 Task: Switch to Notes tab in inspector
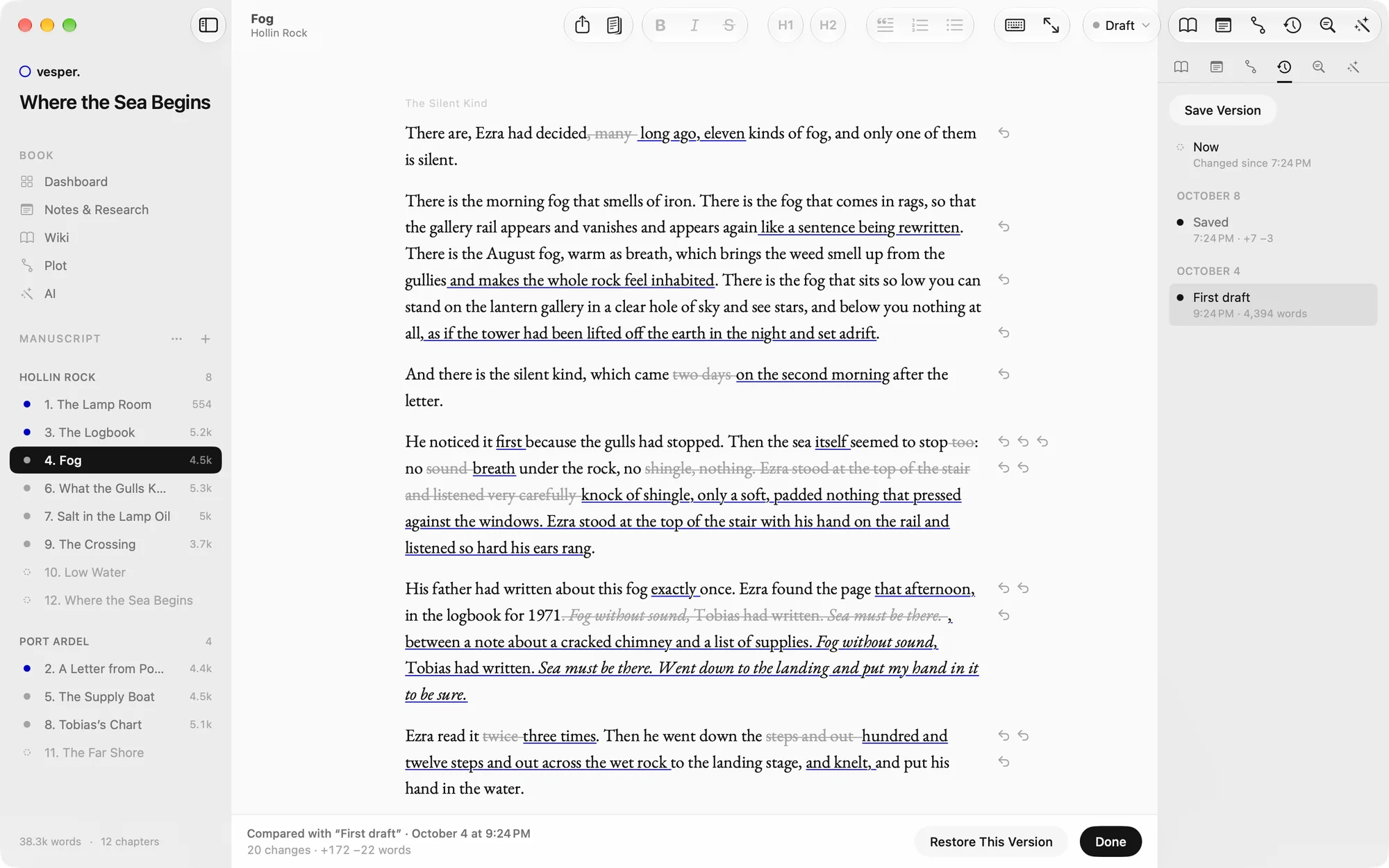1216,67
